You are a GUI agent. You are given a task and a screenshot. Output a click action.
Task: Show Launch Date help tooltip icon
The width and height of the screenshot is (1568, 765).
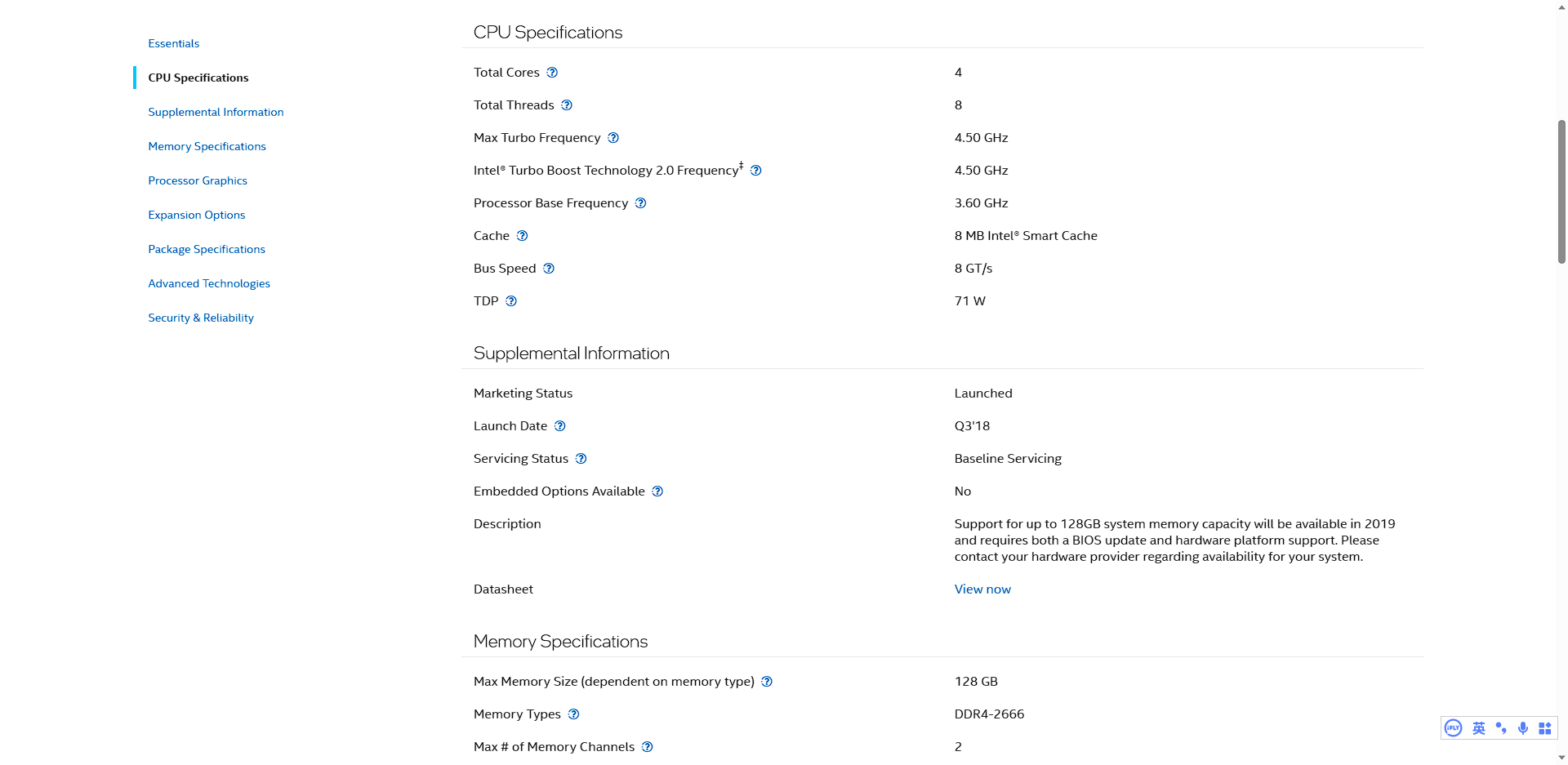560,426
